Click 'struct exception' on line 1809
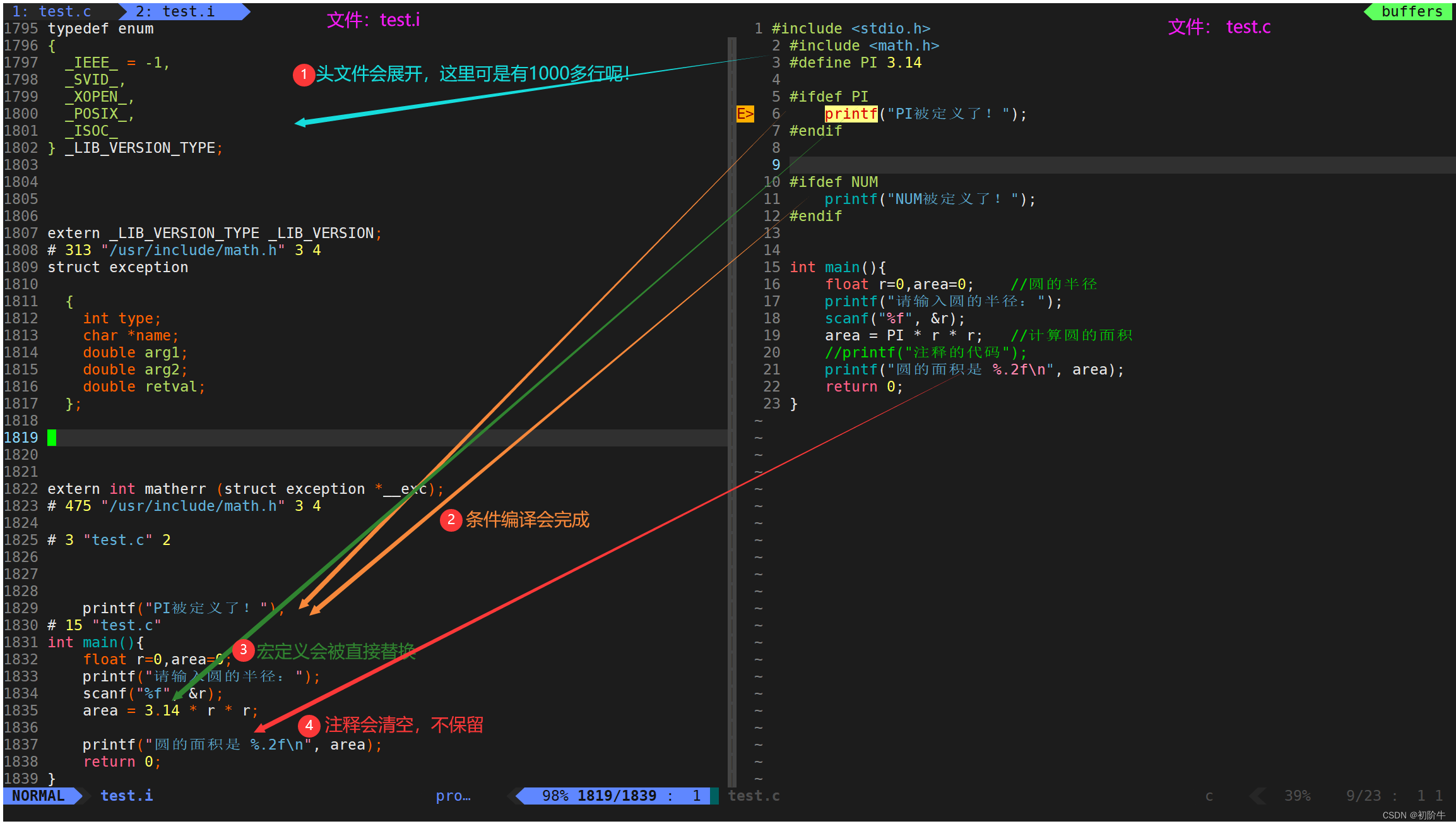Viewport: 1456px width, 826px height. [118, 267]
